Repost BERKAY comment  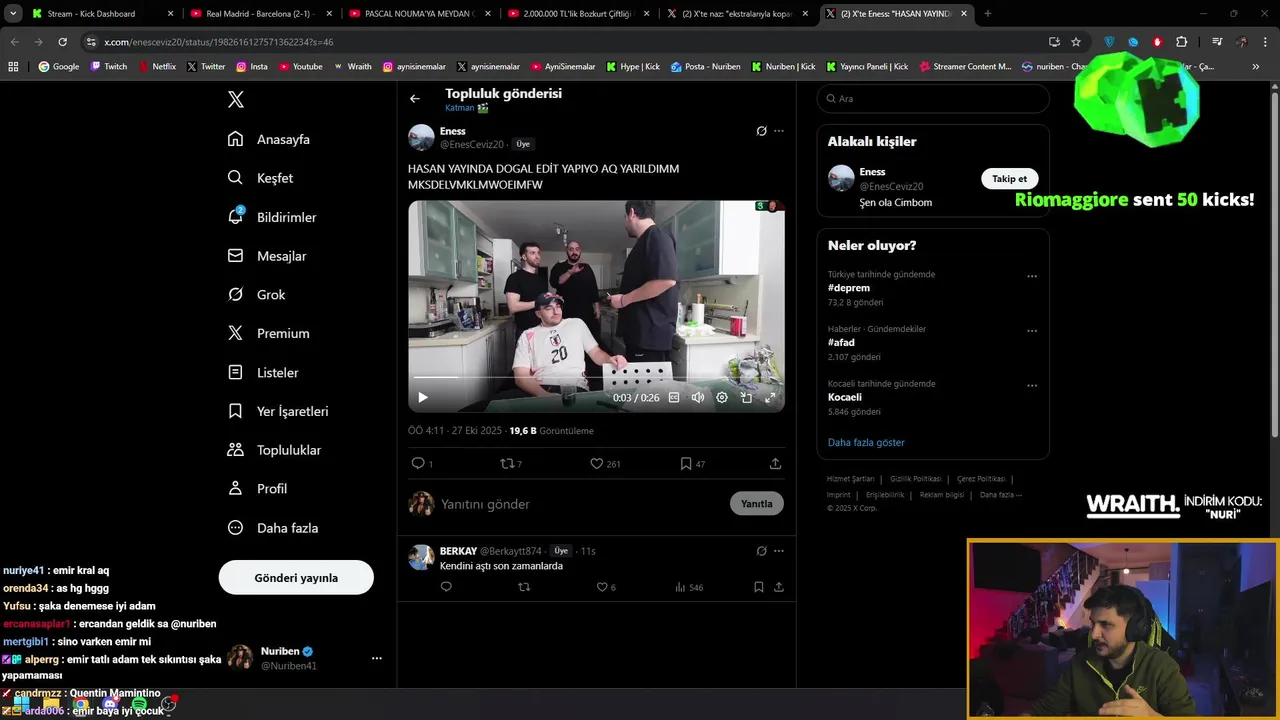coord(524,587)
